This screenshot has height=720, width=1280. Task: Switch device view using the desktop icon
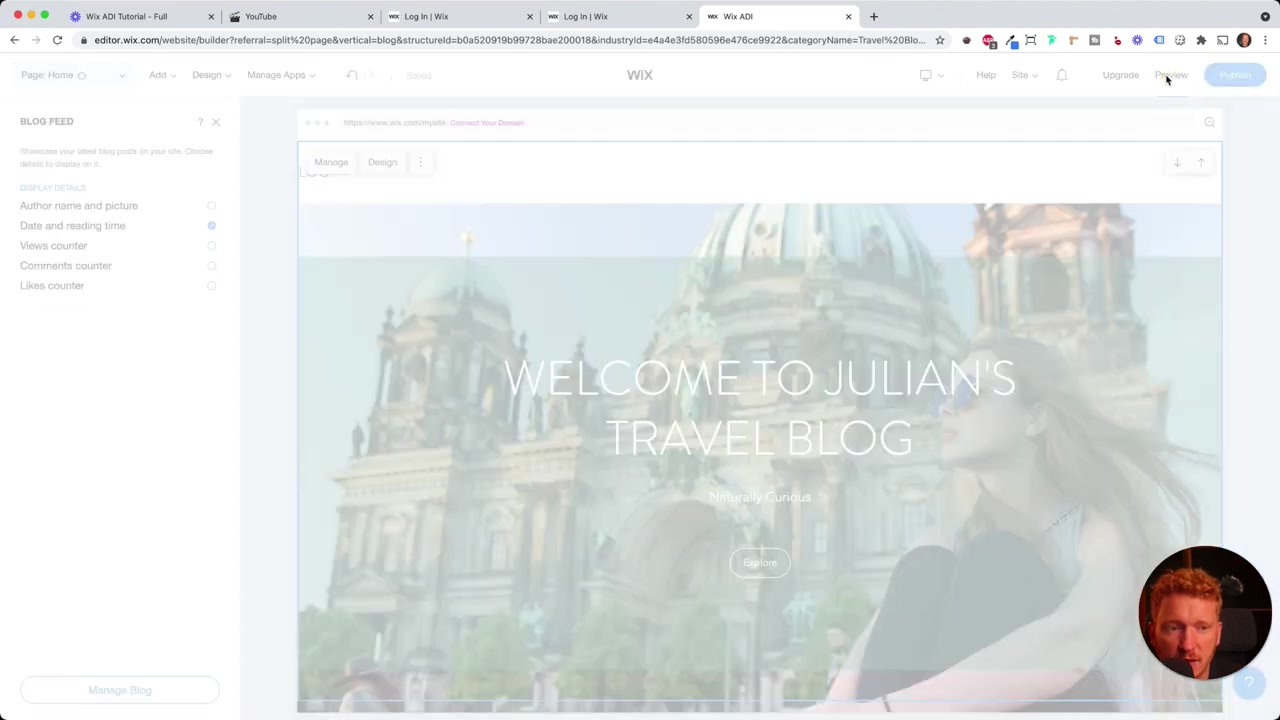(x=926, y=75)
